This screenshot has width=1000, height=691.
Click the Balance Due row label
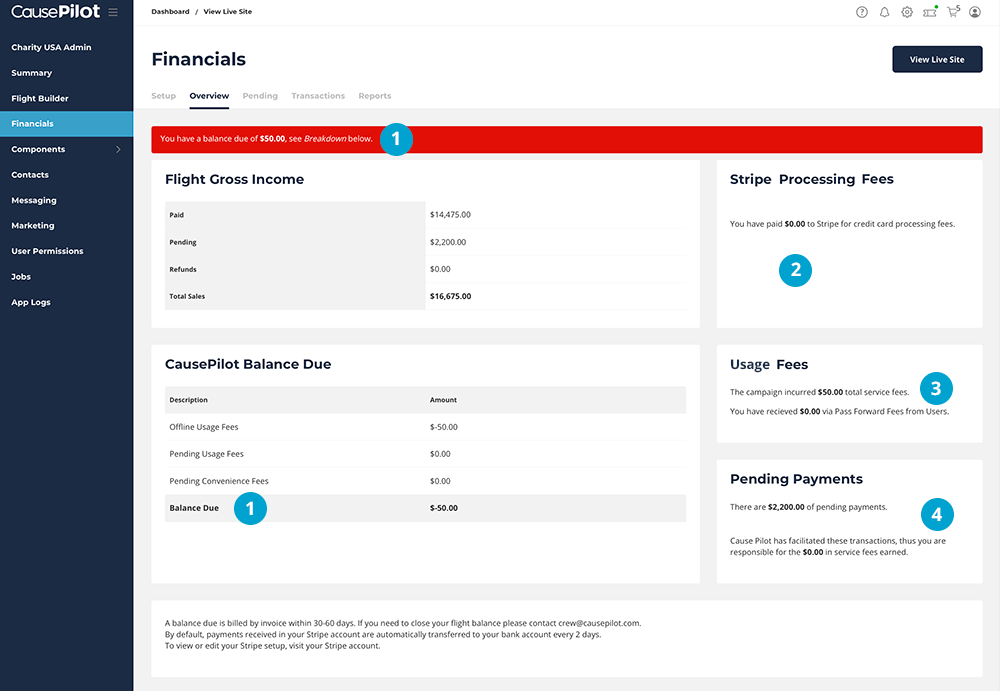click(x=194, y=508)
